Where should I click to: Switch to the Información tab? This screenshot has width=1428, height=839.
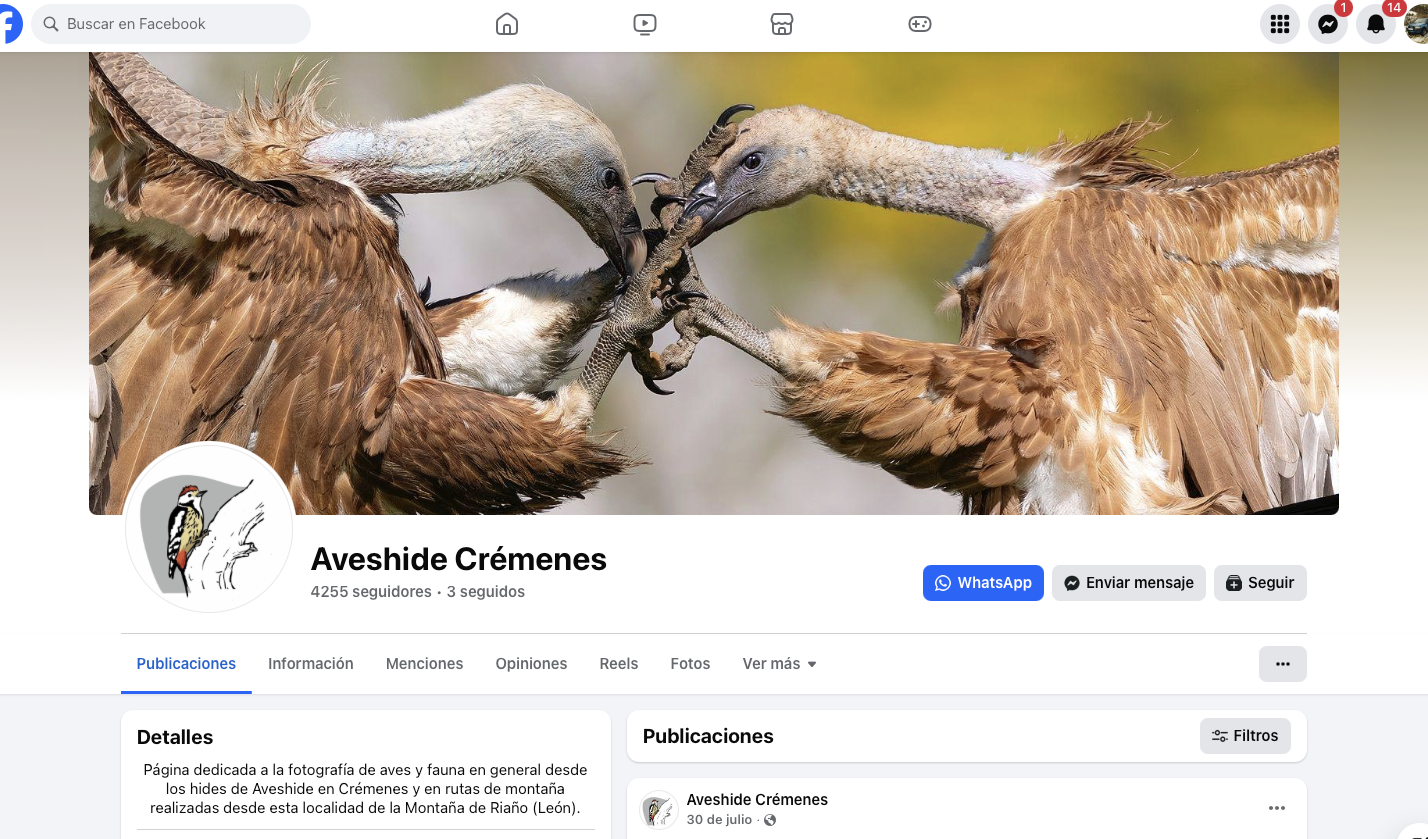pyautogui.click(x=311, y=664)
